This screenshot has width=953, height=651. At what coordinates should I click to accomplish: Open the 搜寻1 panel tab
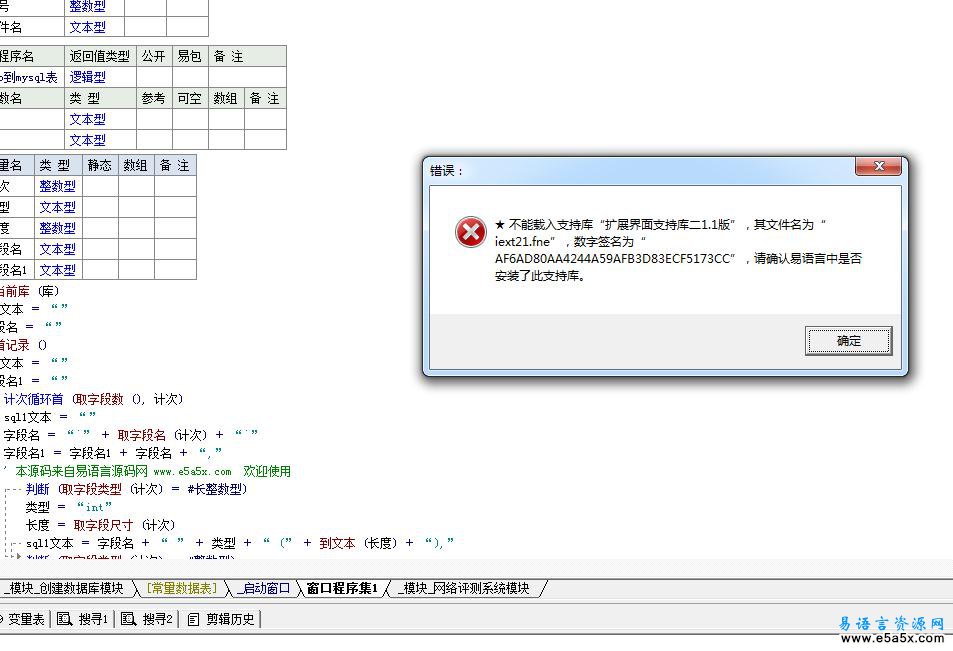pyautogui.click(x=82, y=619)
